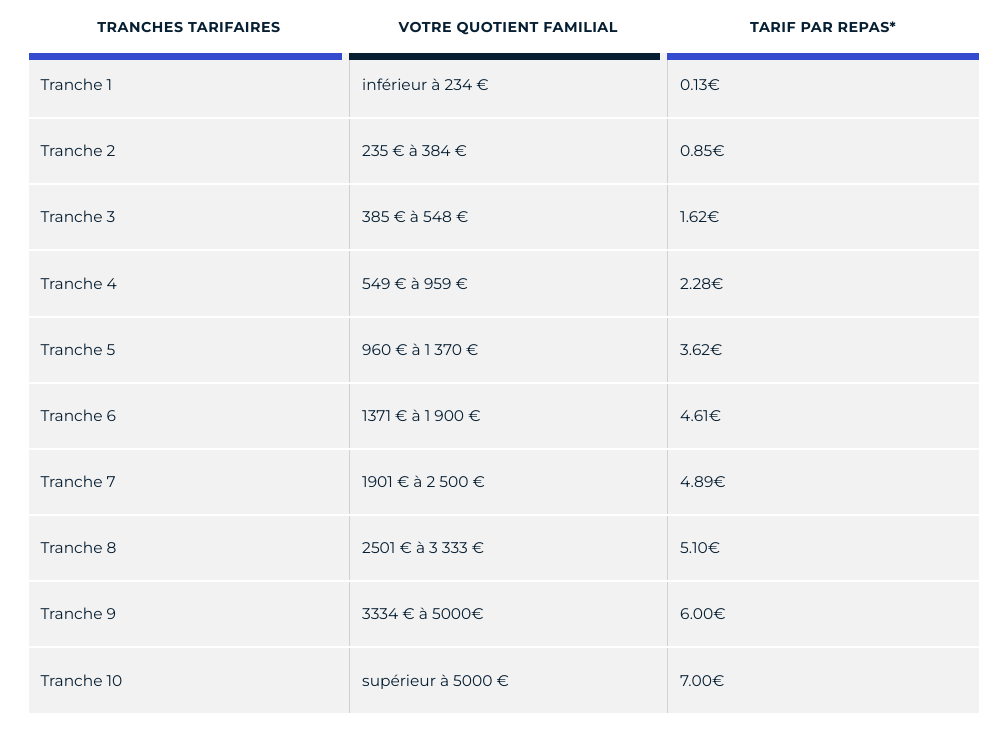The height and width of the screenshot is (732, 999).
Task: Click the 'inférieur à 234 €' cell
Action: click(425, 85)
